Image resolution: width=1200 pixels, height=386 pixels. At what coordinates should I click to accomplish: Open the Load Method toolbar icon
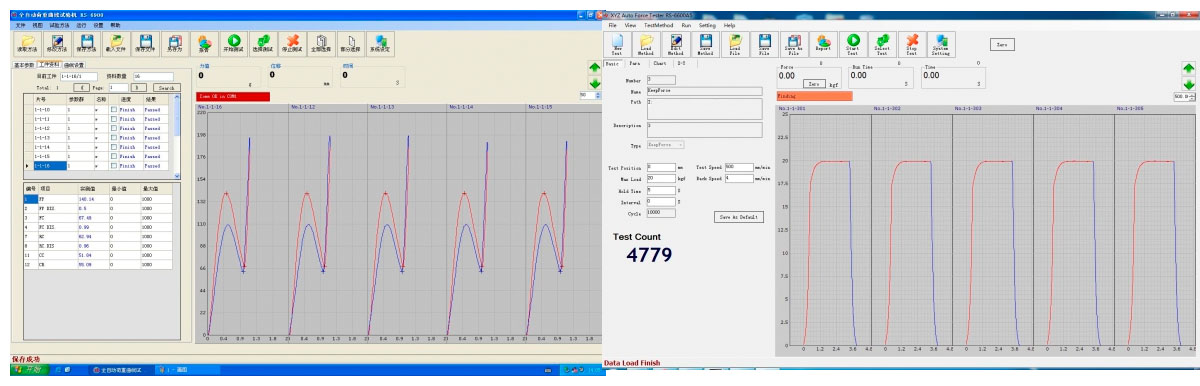(x=647, y=45)
